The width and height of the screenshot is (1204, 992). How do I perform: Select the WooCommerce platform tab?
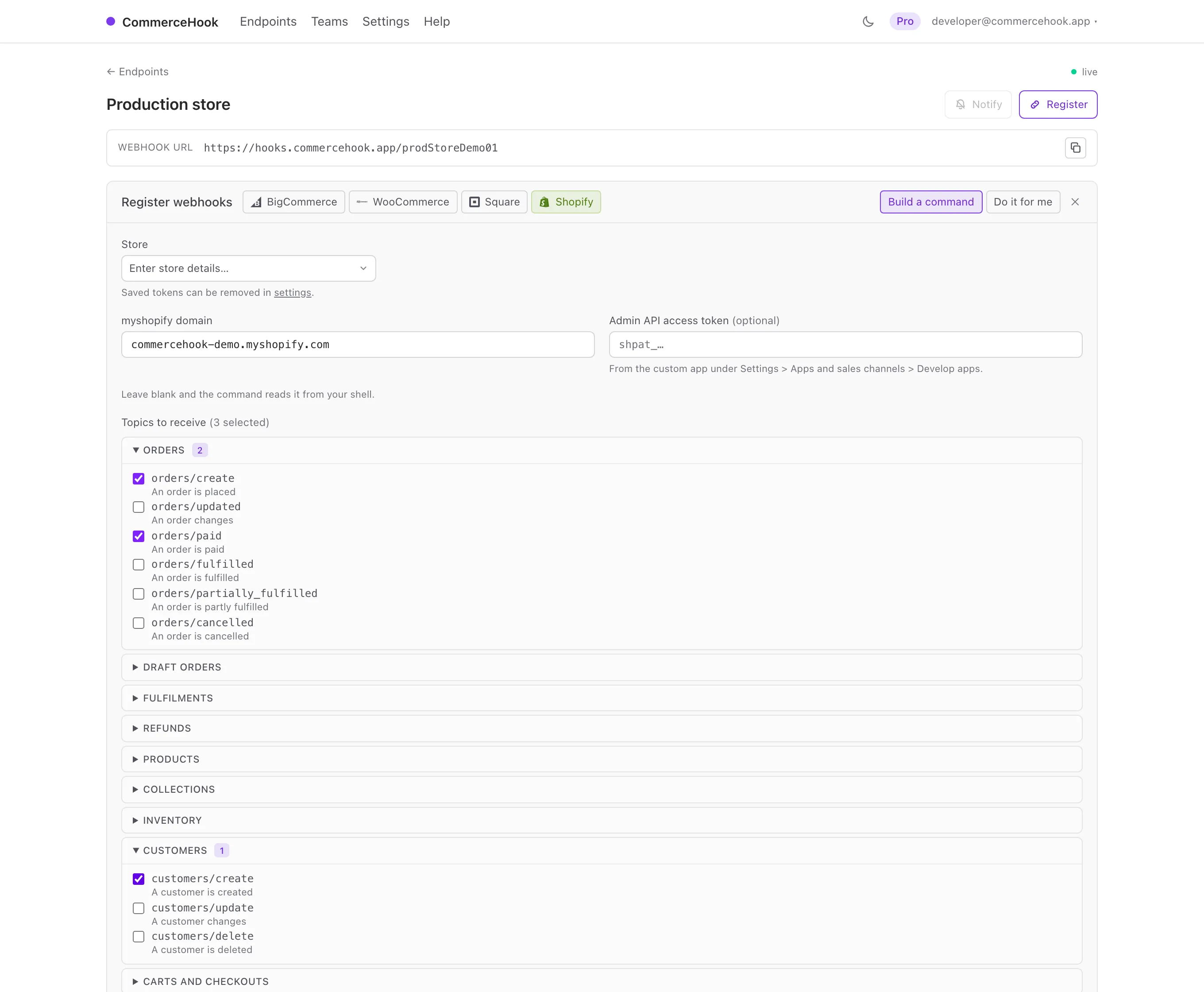point(403,201)
